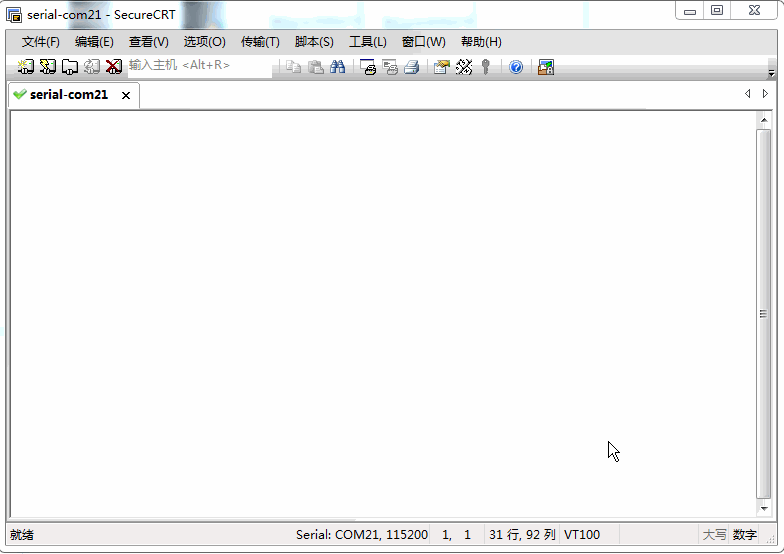The image size is (784, 554).
Task: Open the 文件(F) menu
Action: [40, 42]
